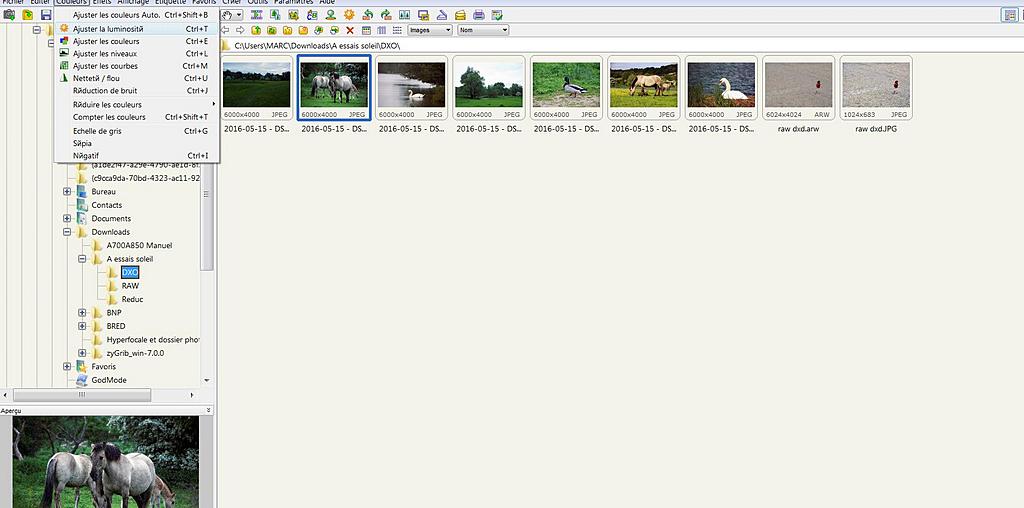Switch to columns view icon

(381, 30)
